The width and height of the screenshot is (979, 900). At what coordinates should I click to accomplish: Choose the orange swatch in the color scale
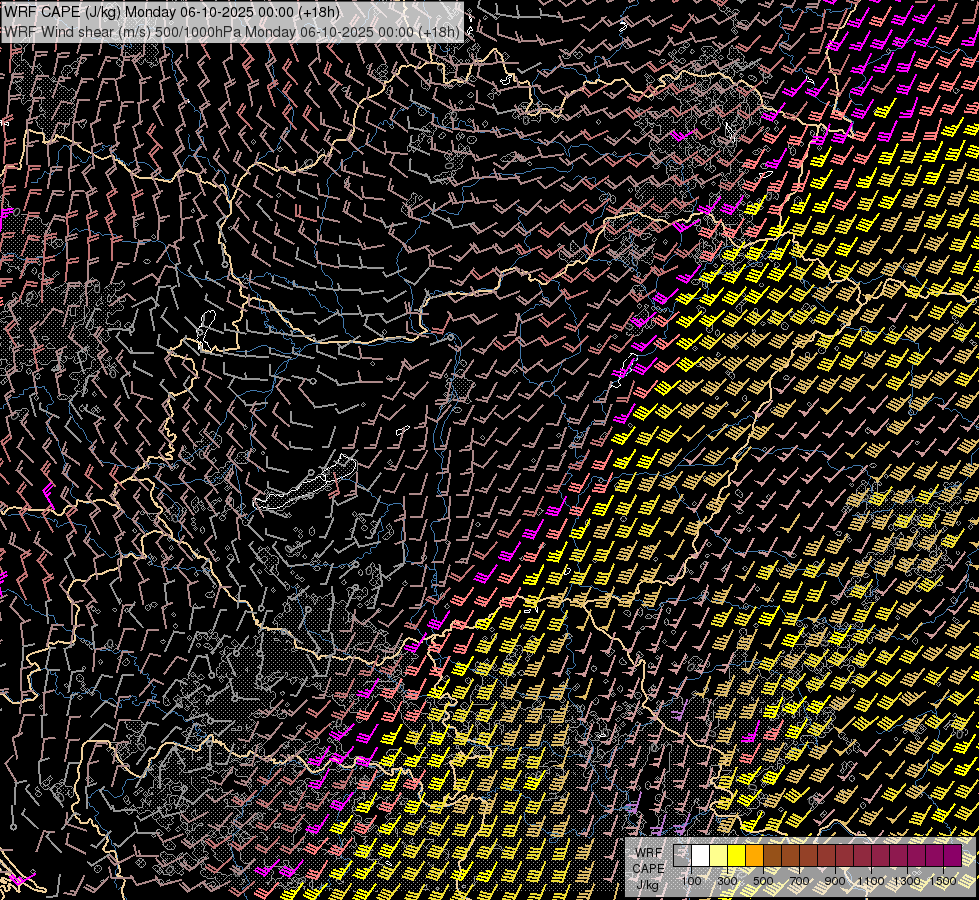(x=754, y=855)
